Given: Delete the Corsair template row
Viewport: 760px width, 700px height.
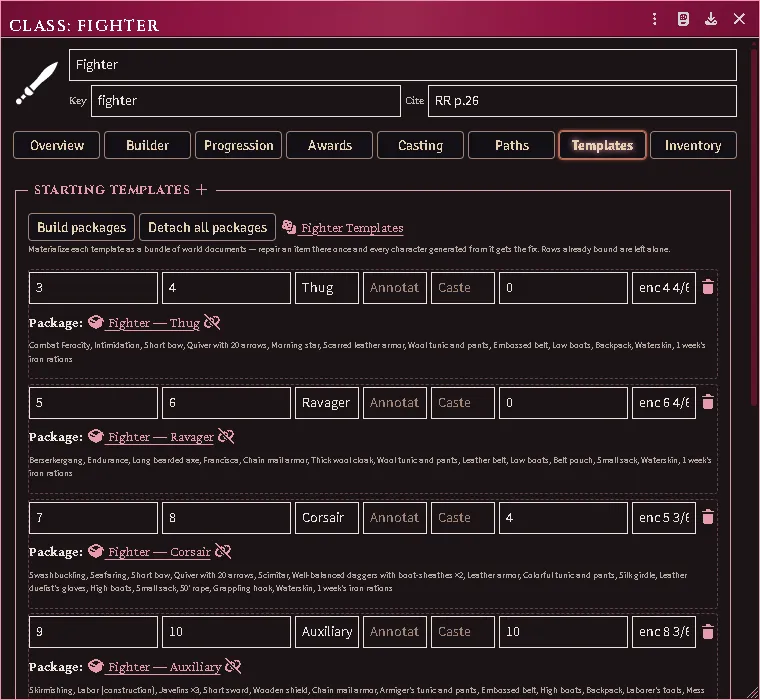Looking at the screenshot, I should [x=708, y=517].
